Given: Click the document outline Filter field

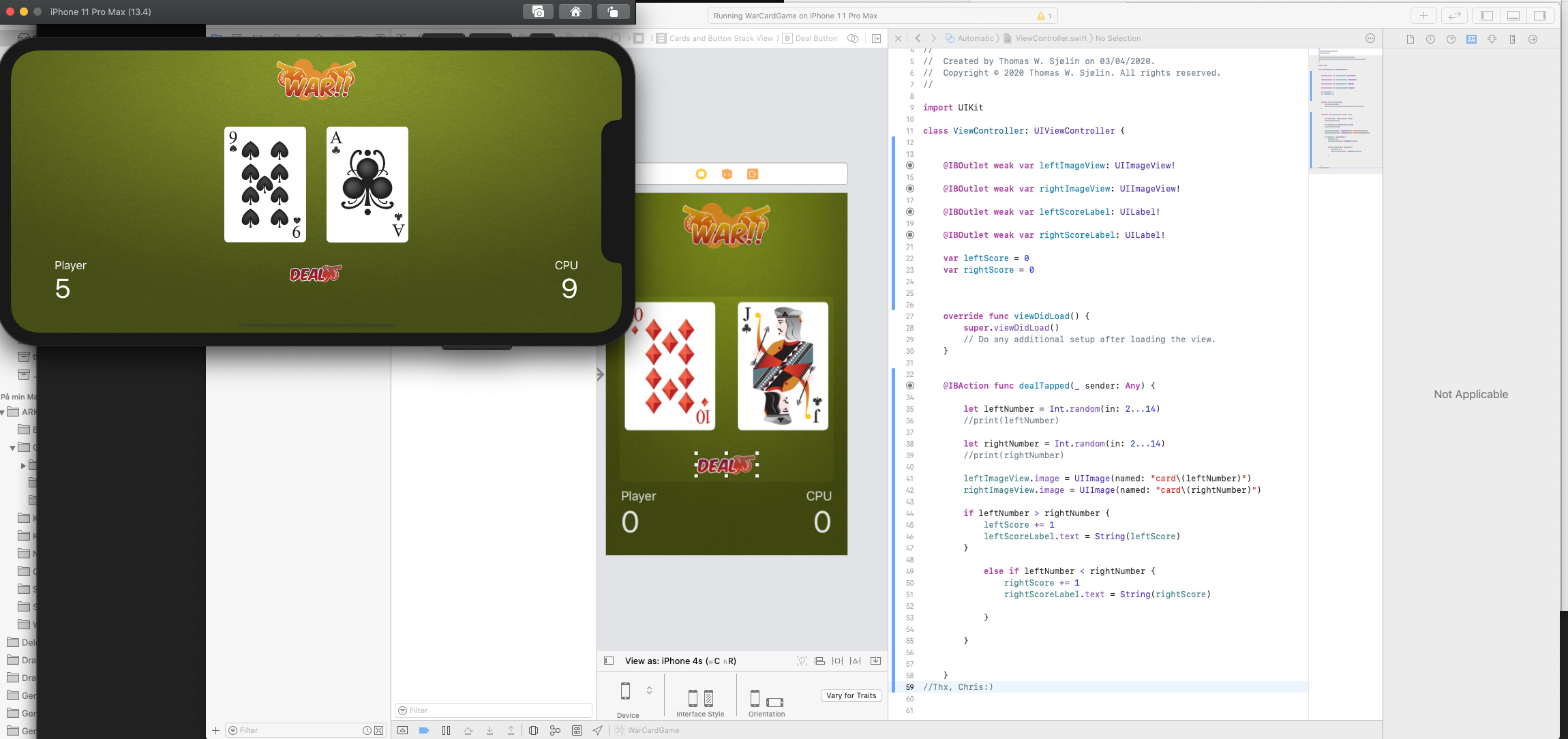Looking at the screenshot, I should click(x=494, y=710).
